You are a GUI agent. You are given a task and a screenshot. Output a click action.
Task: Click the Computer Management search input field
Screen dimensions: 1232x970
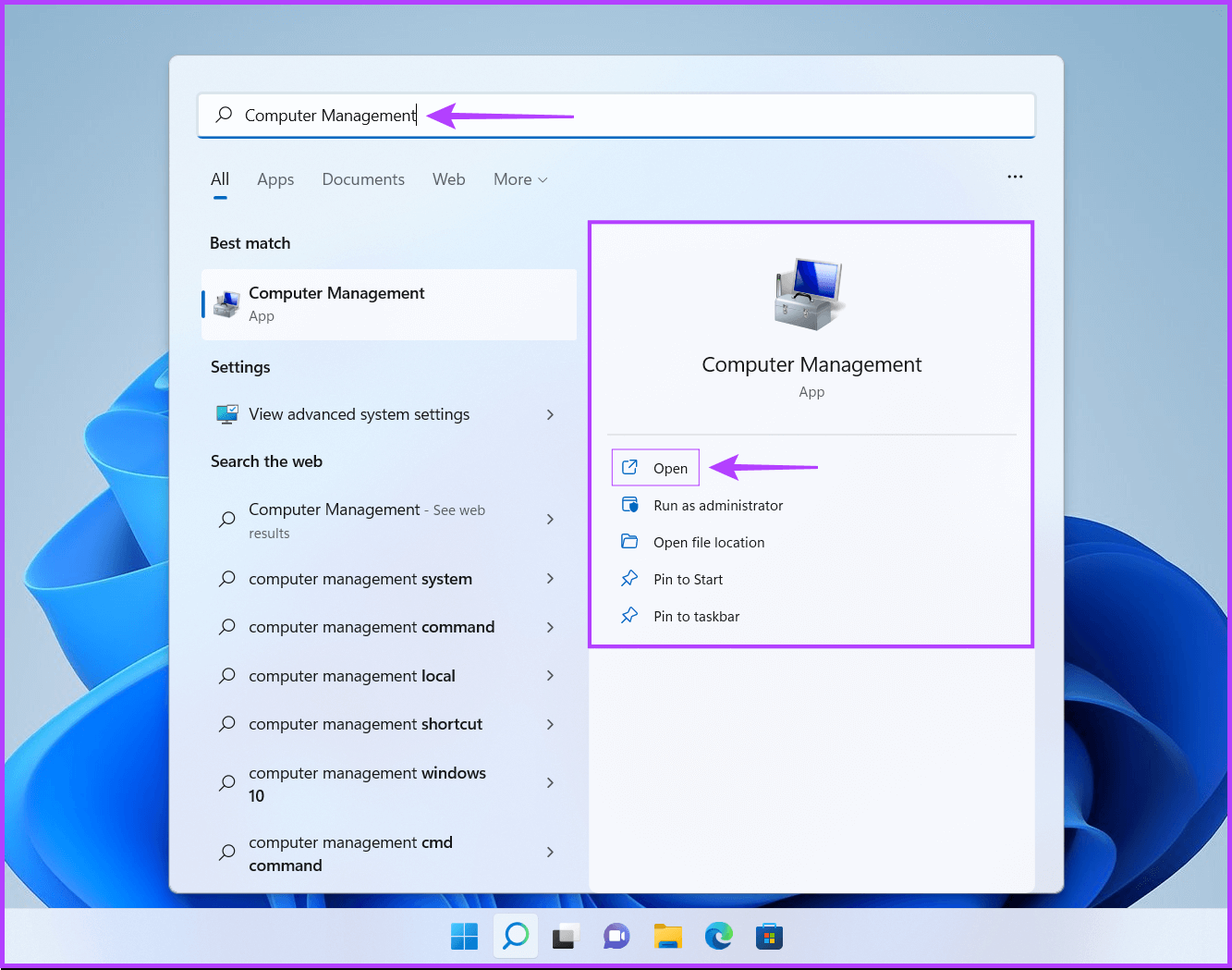616,115
